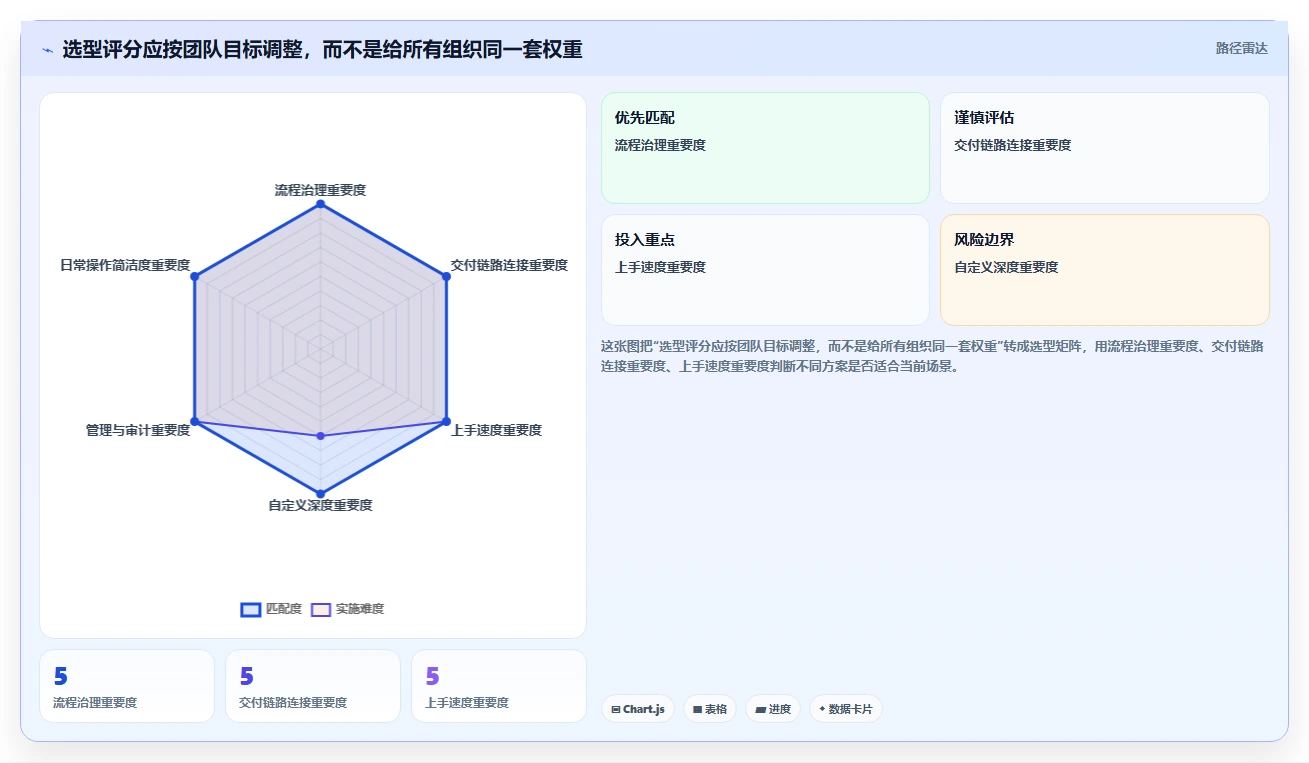Click the 上手速度重要度 radar axis label
Screen dimensions: 1309x763
[496, 430]
